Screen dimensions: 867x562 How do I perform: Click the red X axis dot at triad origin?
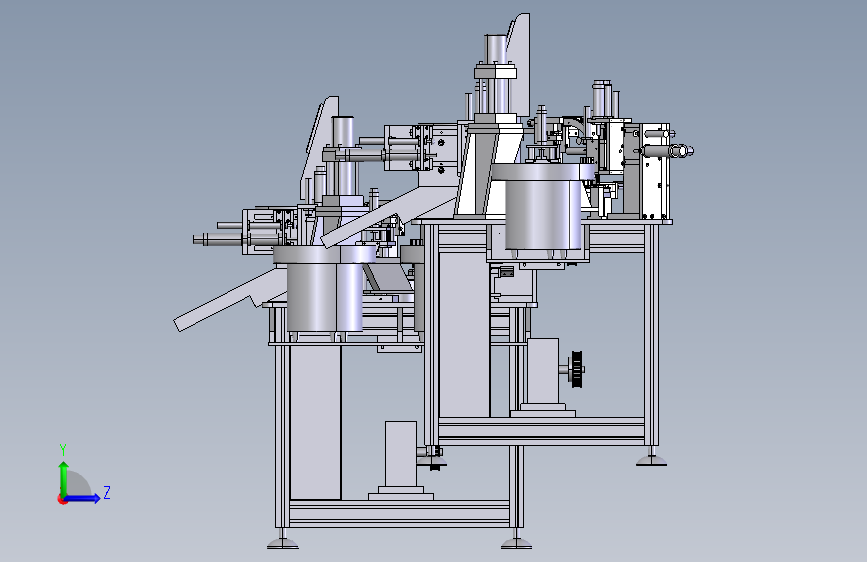click(62, 499)
